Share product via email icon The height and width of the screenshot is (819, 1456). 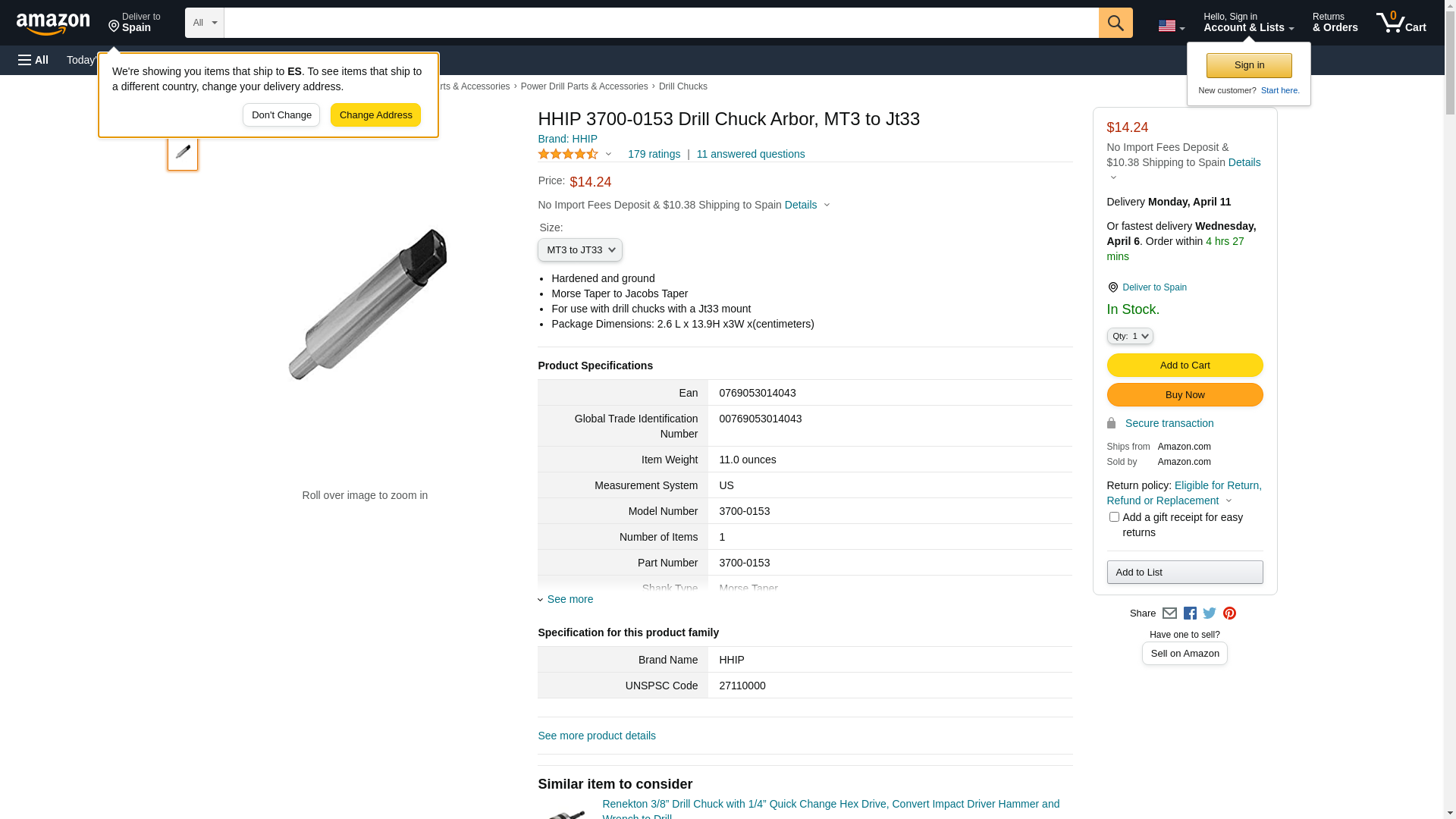[x=1169, y=613]
